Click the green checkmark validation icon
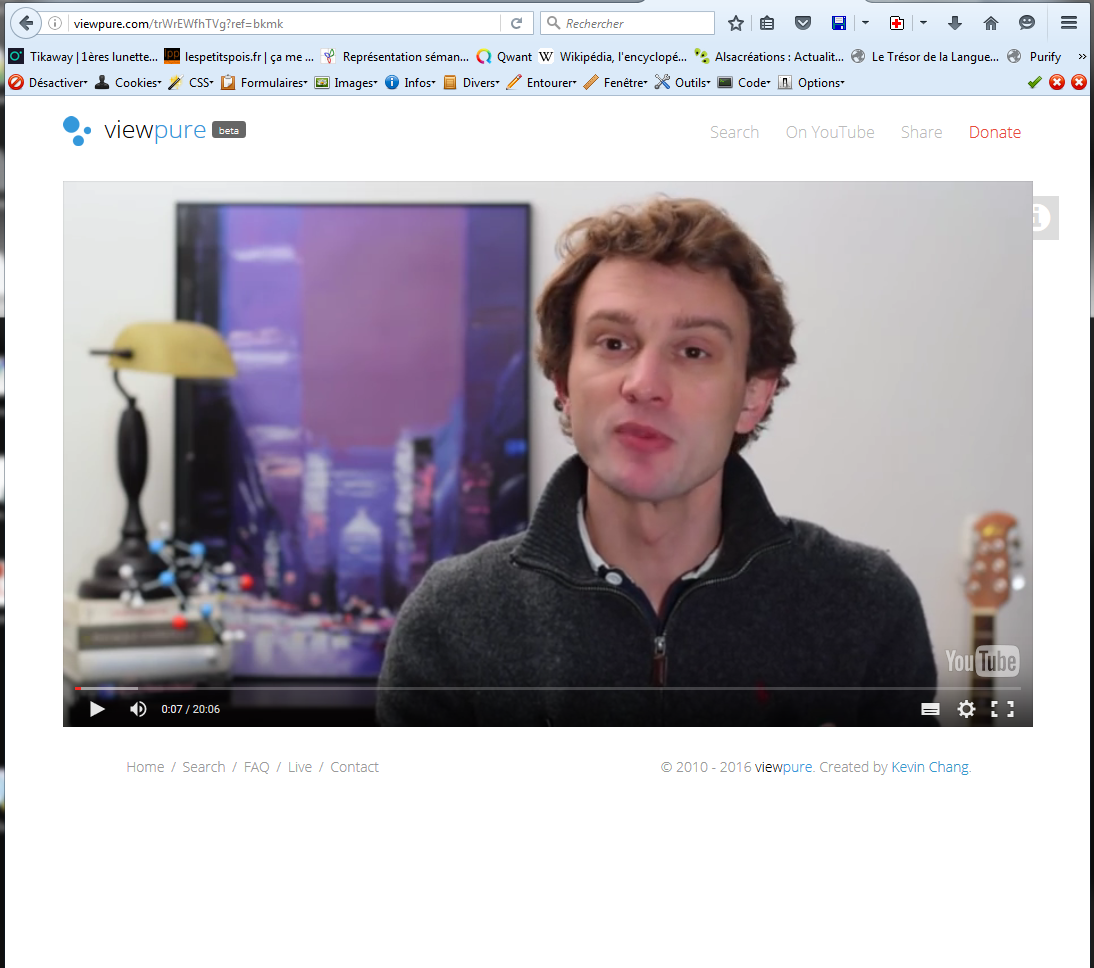1094x968 pixels. click(x=1035, y=82)
